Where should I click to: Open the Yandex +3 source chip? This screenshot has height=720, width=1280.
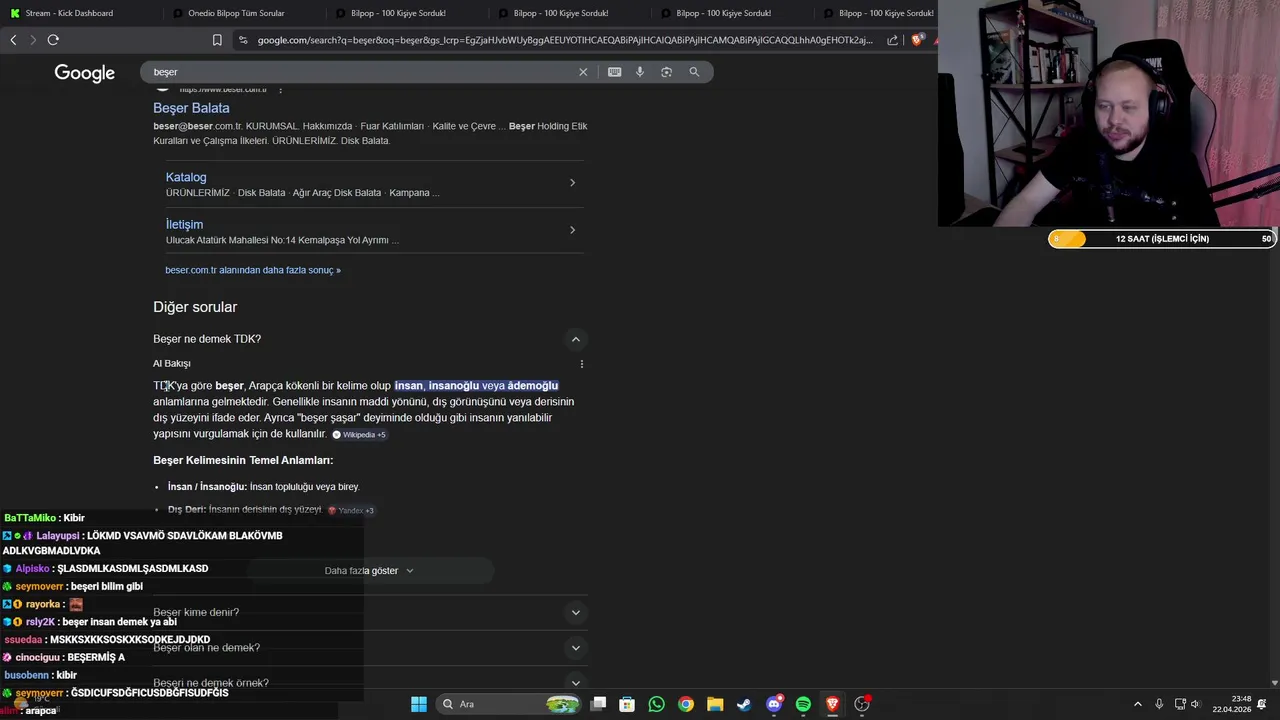351,510
